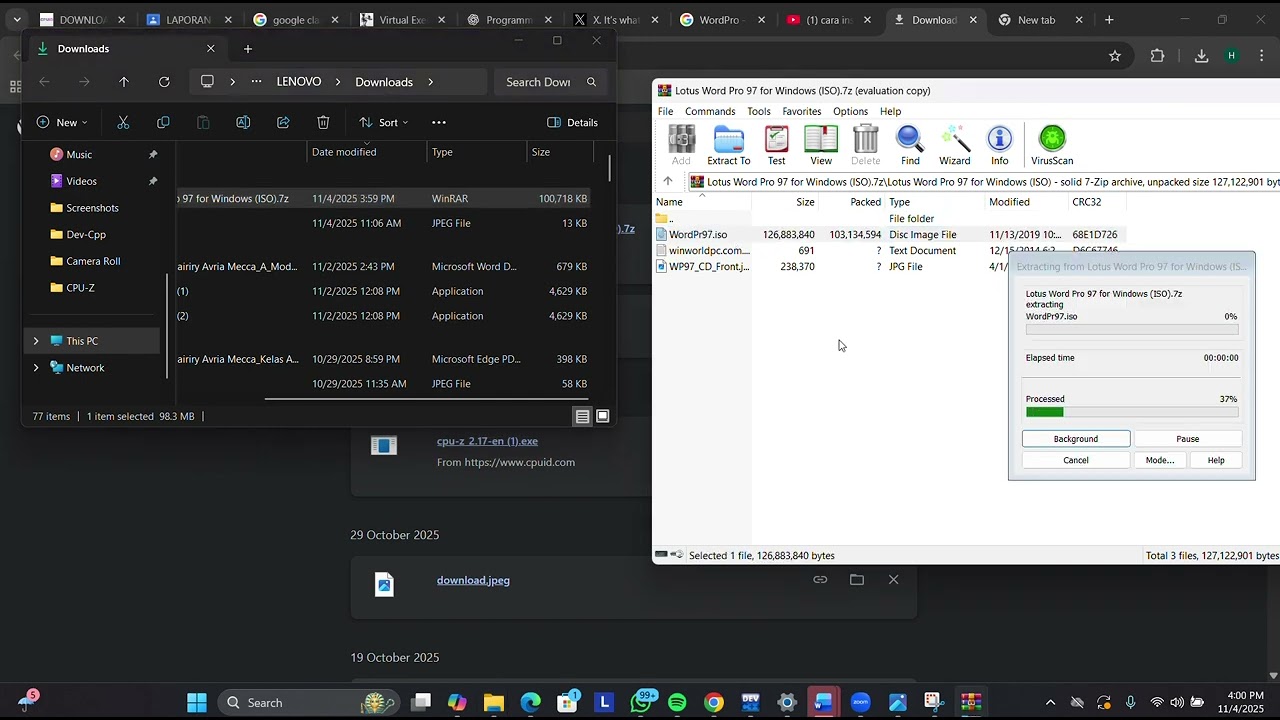
Task: Open the download.jpeg link
Action: coord(473,580)
